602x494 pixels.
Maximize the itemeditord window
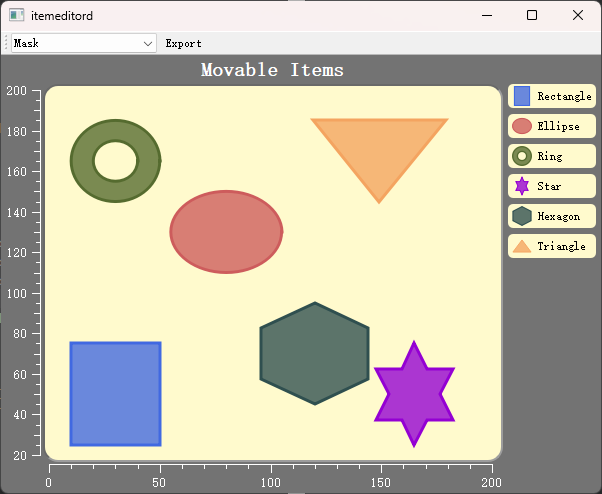click(x=532, y=15)
